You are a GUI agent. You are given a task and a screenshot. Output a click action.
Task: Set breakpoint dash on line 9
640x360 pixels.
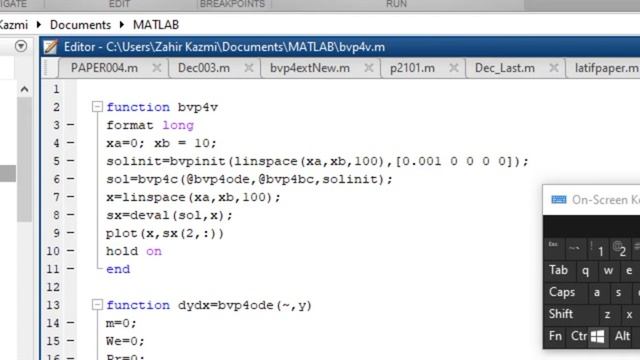pos(71,232)
